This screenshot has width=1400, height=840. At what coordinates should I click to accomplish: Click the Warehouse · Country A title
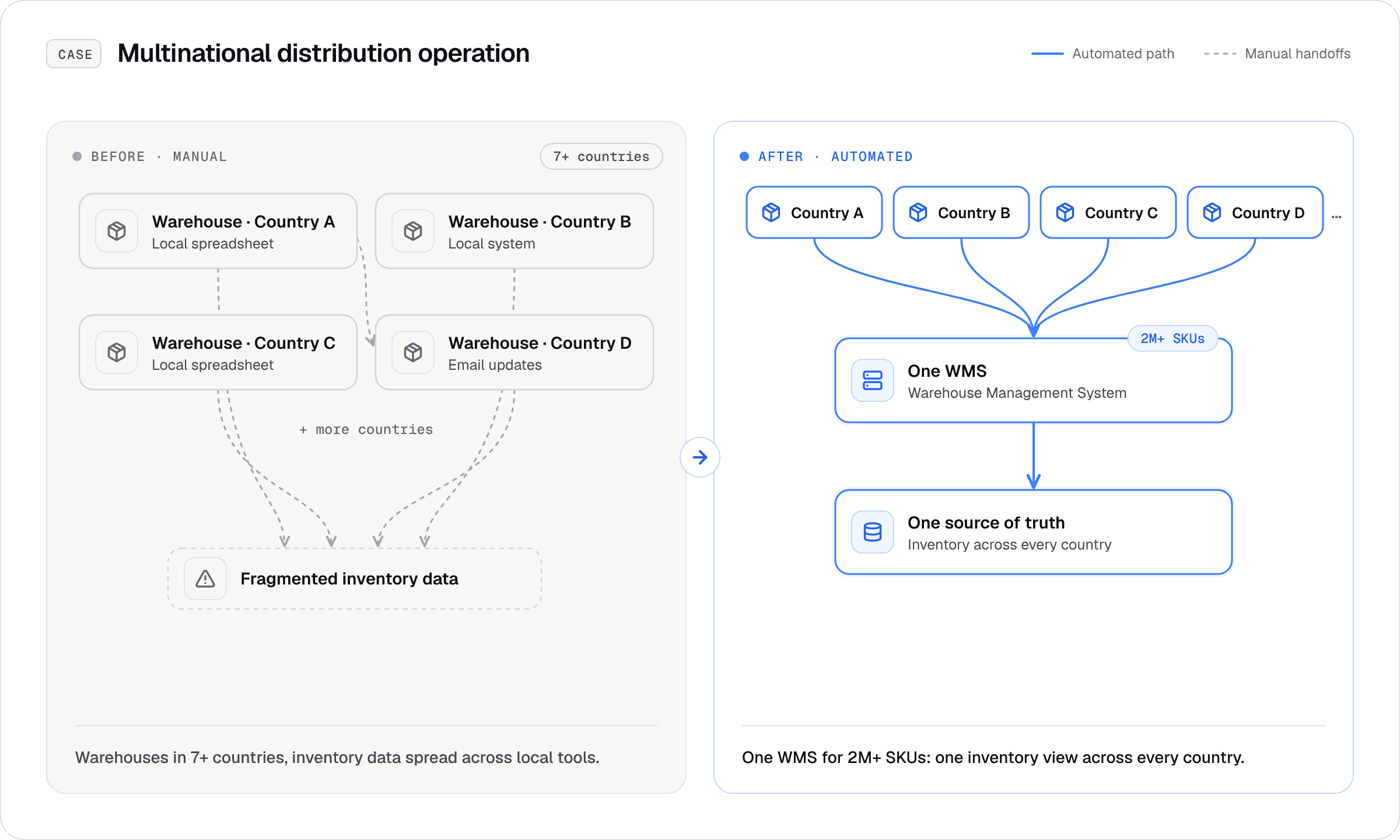tap(244, 222)
